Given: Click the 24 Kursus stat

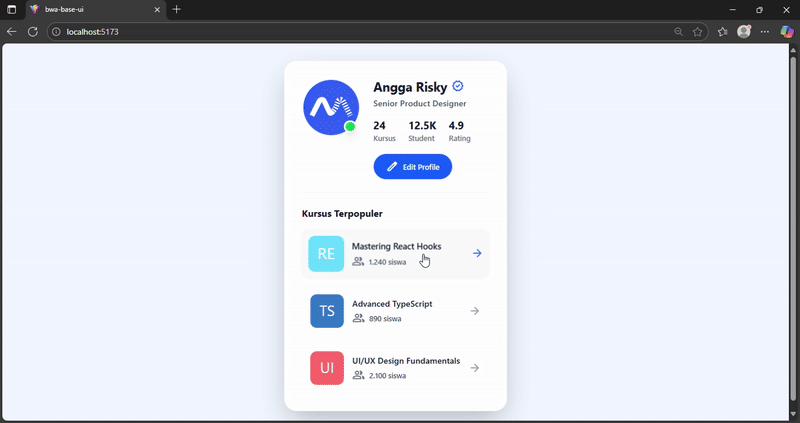Looking at the screenshot, I should point(384,131).
